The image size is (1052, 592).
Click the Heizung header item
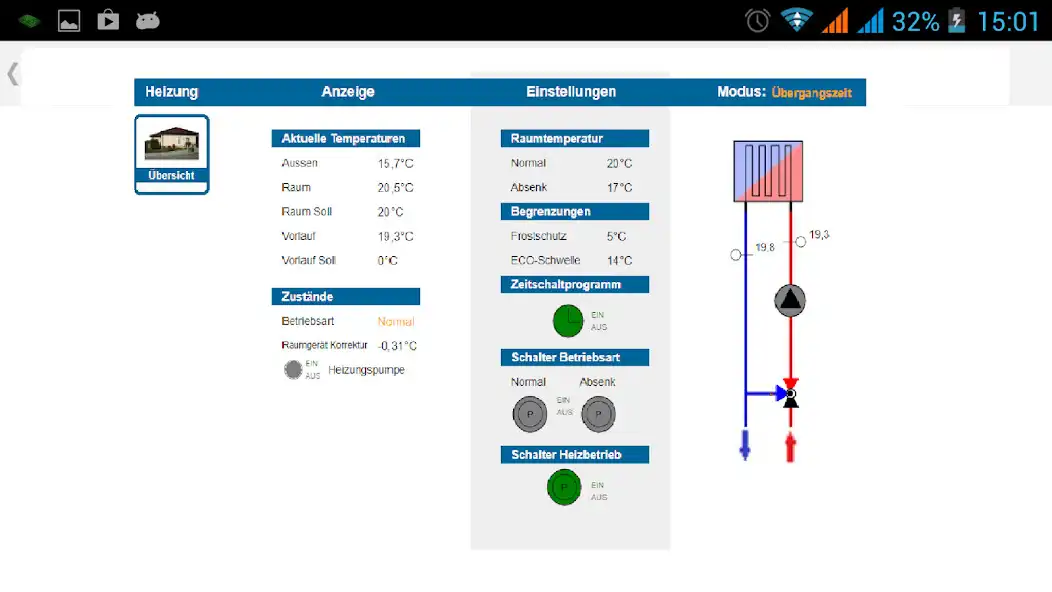coord(172,92)
